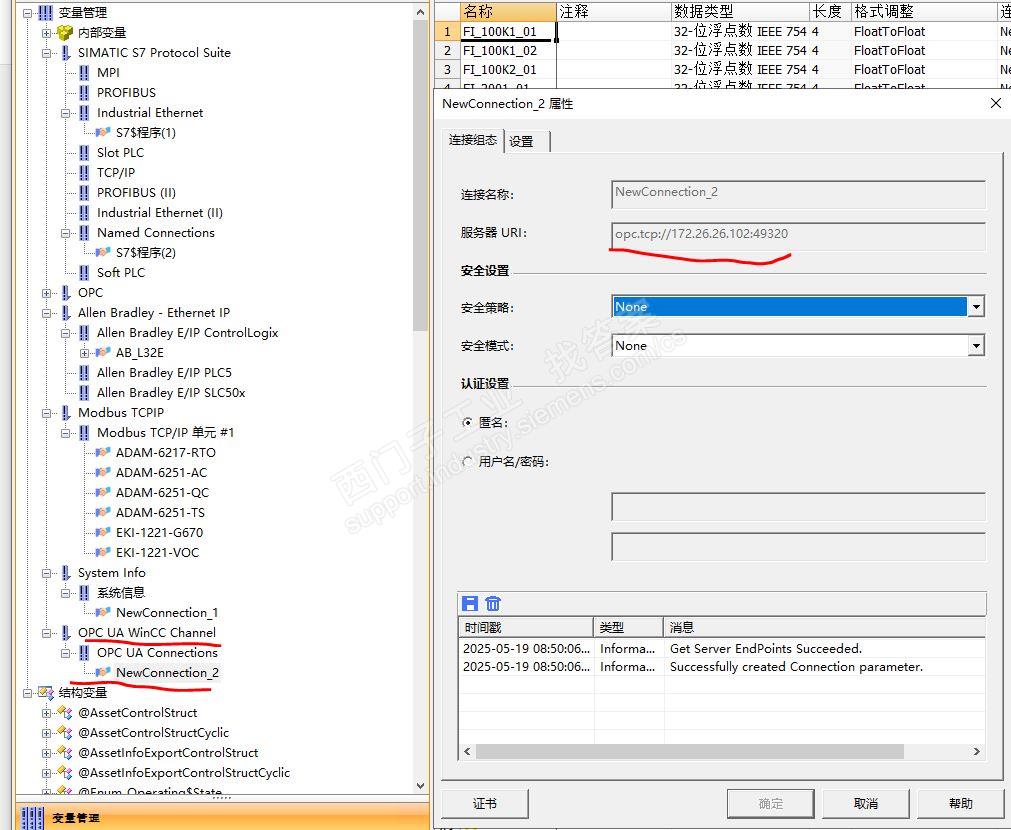Click the 时间戳 column header in log

point(525,627)
